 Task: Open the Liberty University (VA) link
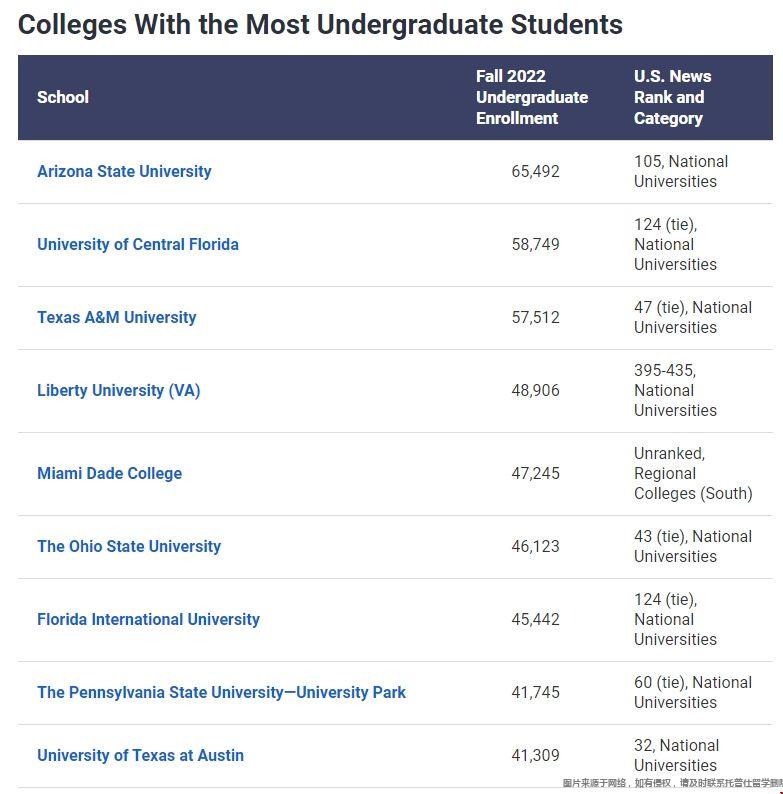point(119,390)
